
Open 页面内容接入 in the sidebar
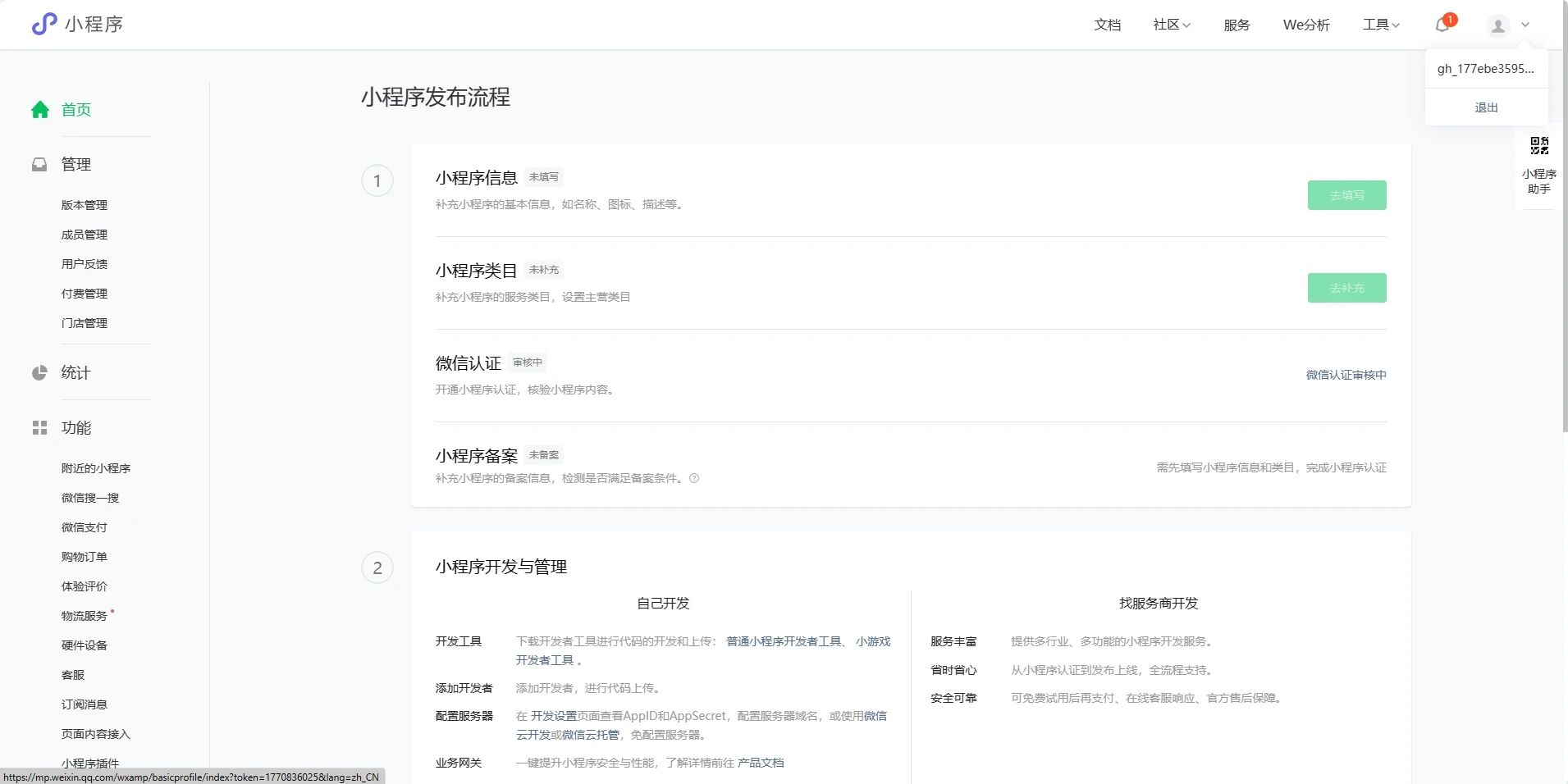(96, 734)
